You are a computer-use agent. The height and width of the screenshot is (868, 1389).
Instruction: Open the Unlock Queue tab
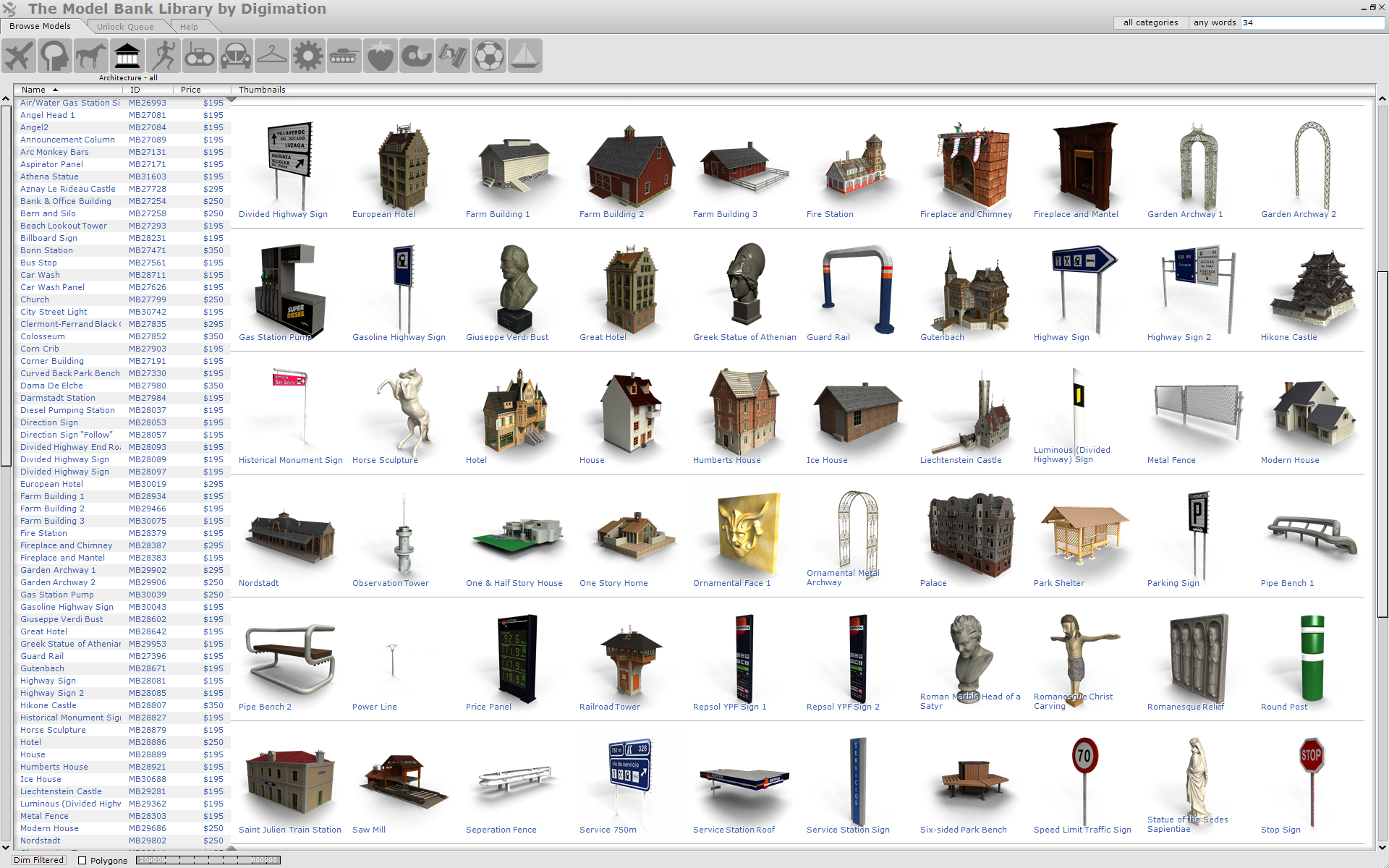point(125,27)
